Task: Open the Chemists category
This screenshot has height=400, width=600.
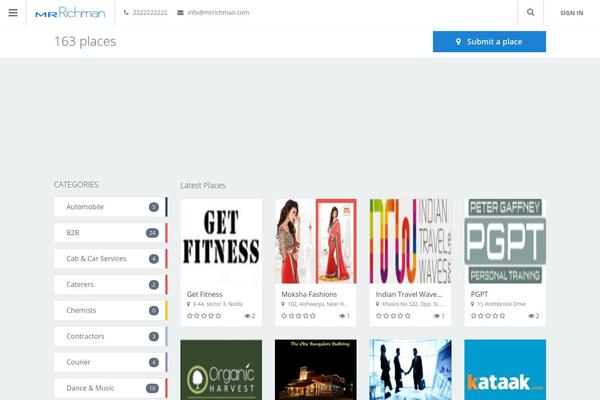Action: click(x=111, y=310)
